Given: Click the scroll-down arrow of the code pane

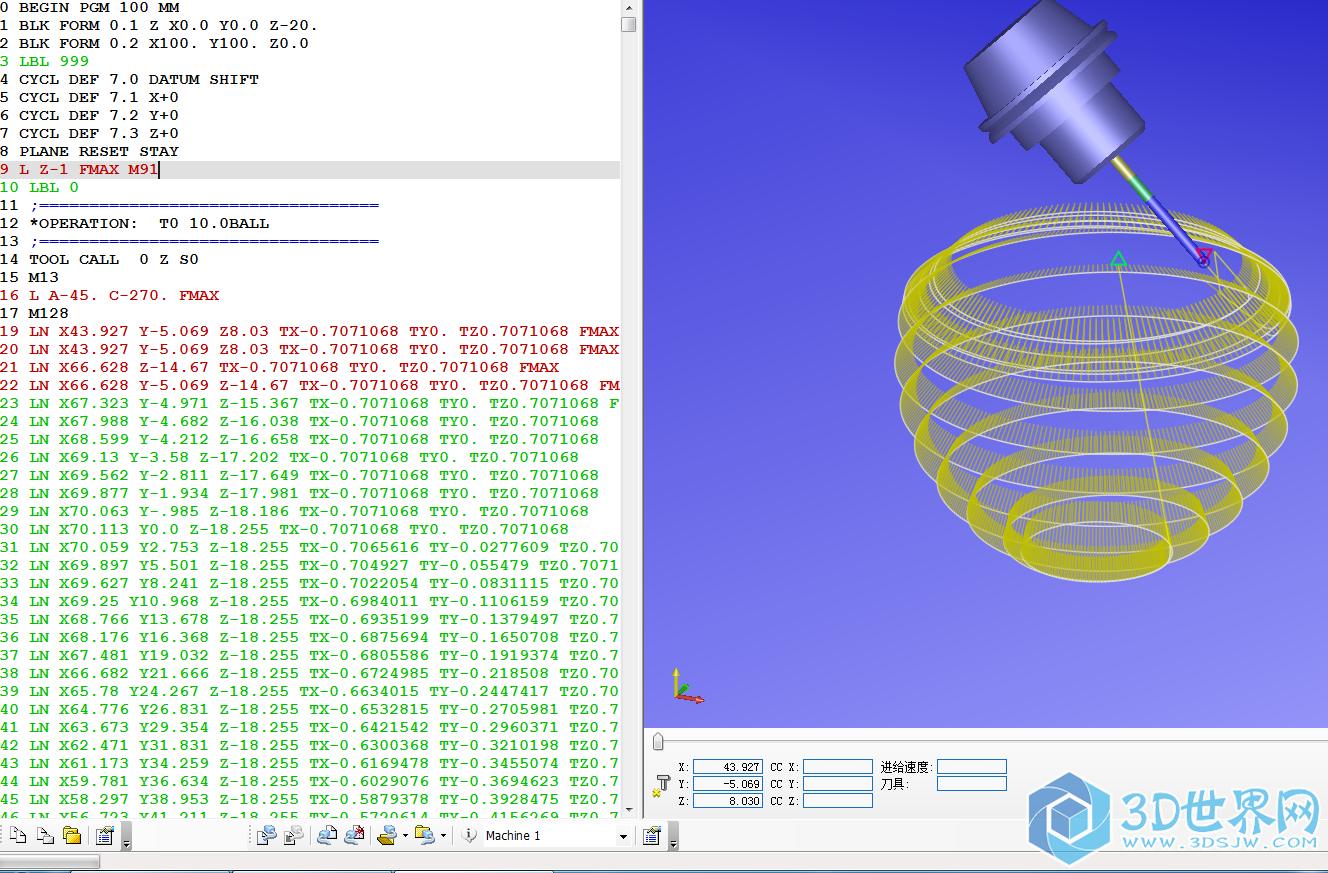Looking at the screenshot, I should pyautogui.click(x=628, y=810).
